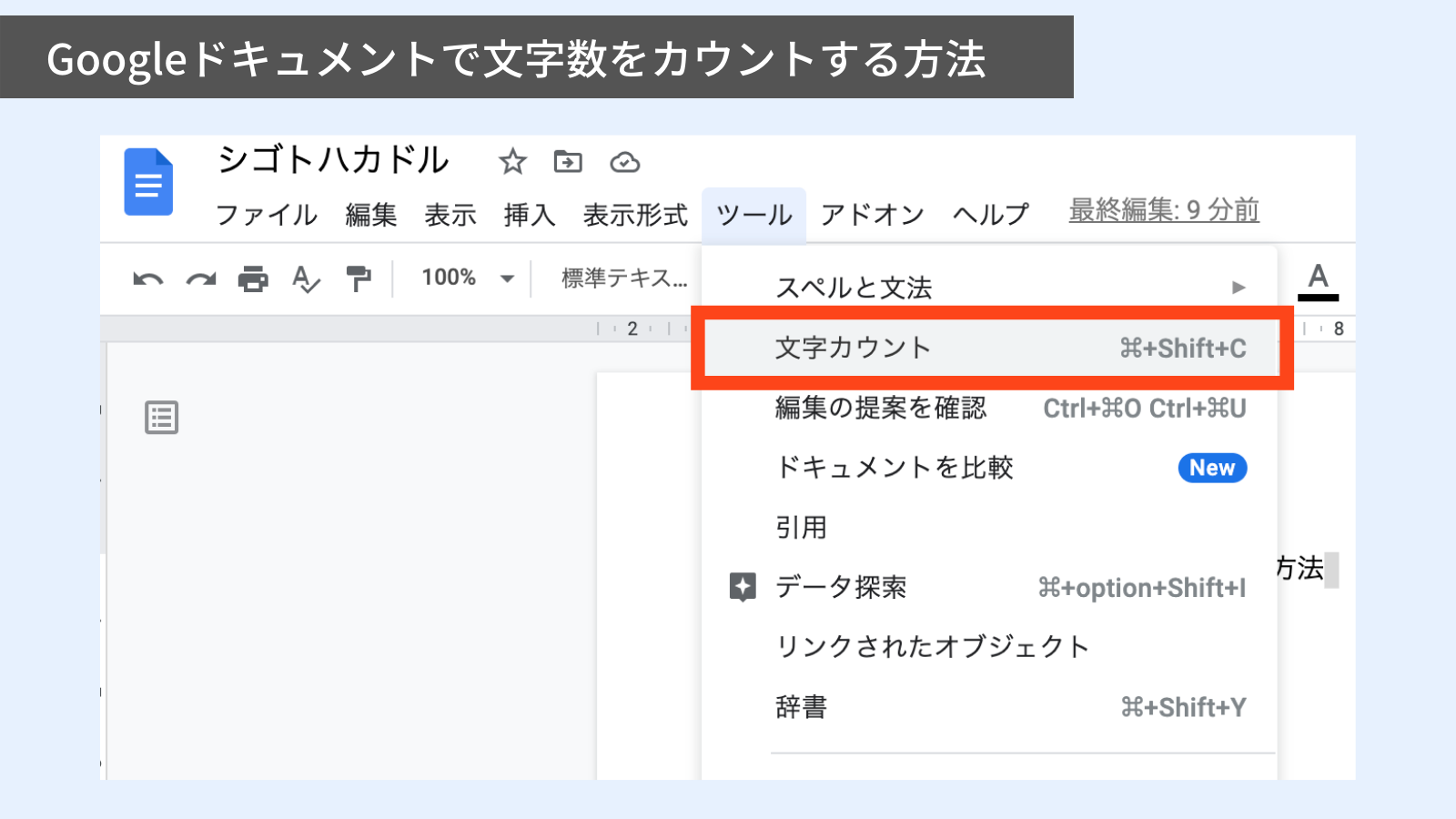The height and width of the screenshot is (819, 1456).
Task: Click the データ探索 star icon
Action: coord(743,587)
